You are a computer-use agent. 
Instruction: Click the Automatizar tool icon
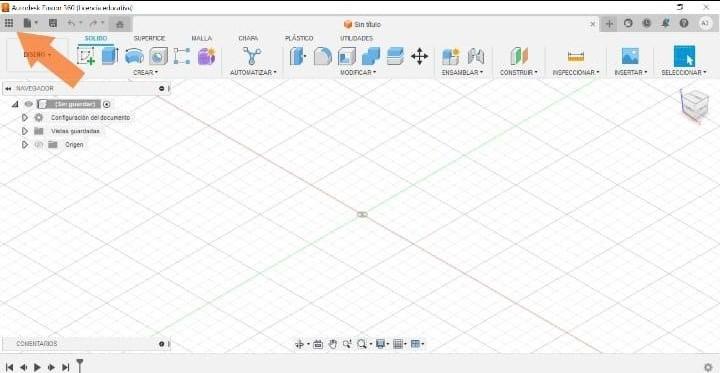click(x=252, y=56)
